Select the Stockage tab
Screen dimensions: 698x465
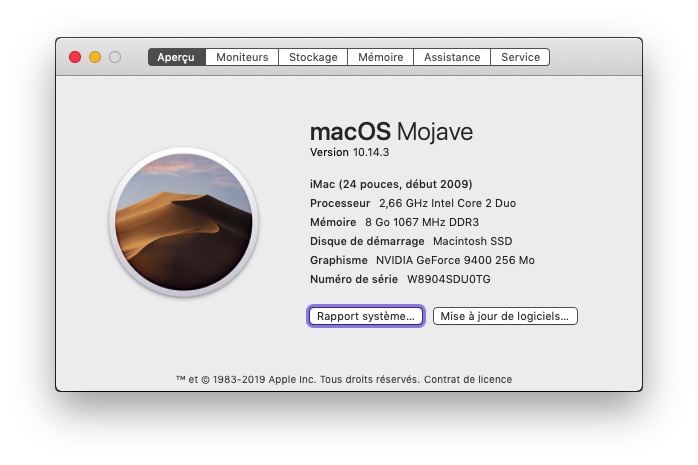click(313, 57)
